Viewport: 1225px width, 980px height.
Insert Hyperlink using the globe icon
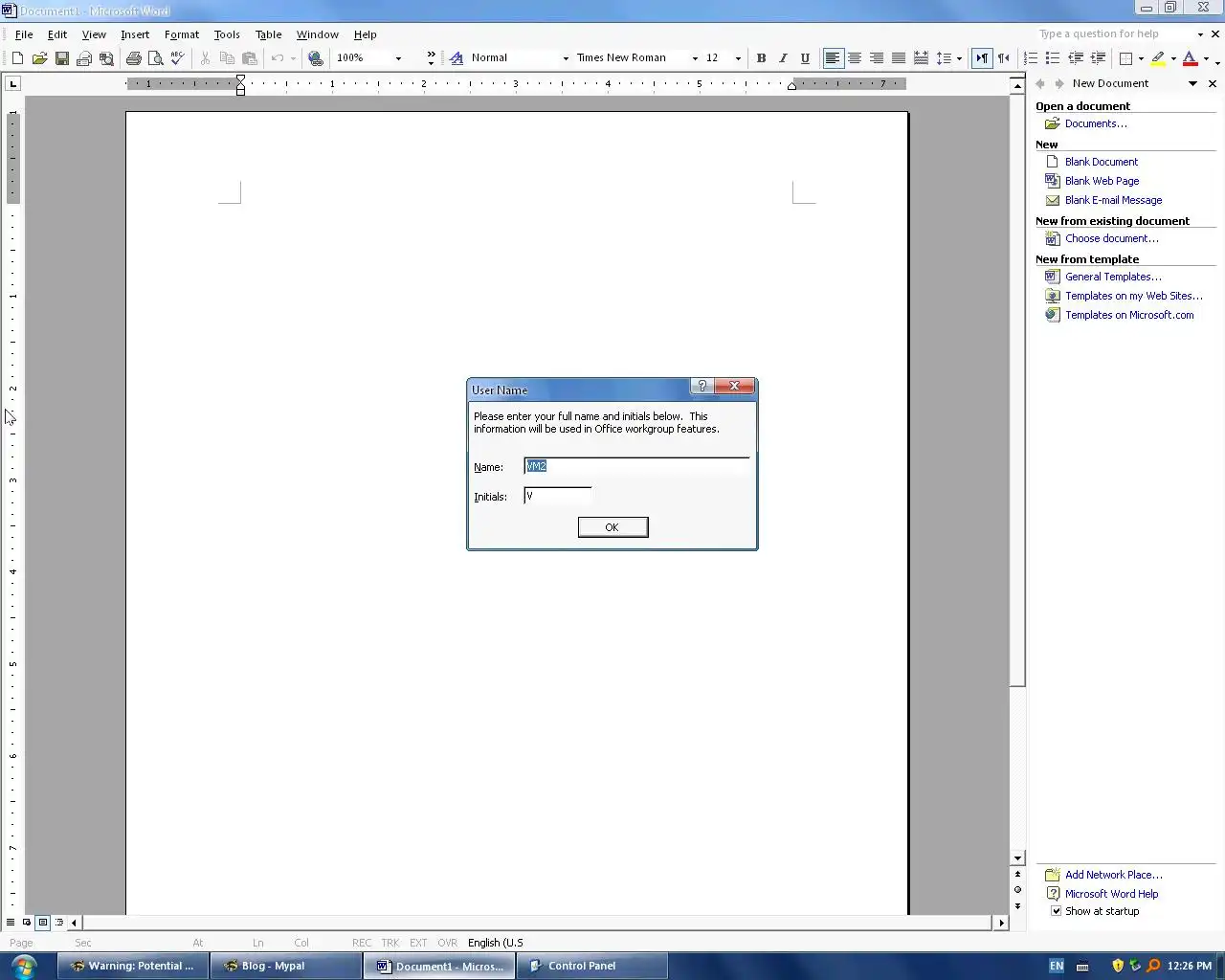pos(316,58)
